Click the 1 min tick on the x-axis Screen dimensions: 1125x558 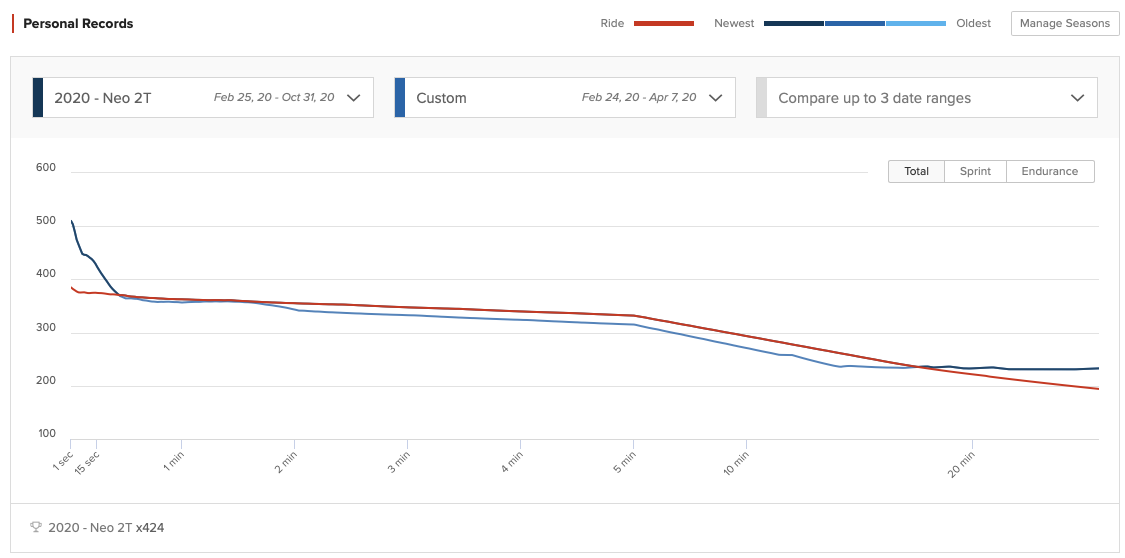pos(174,462)
